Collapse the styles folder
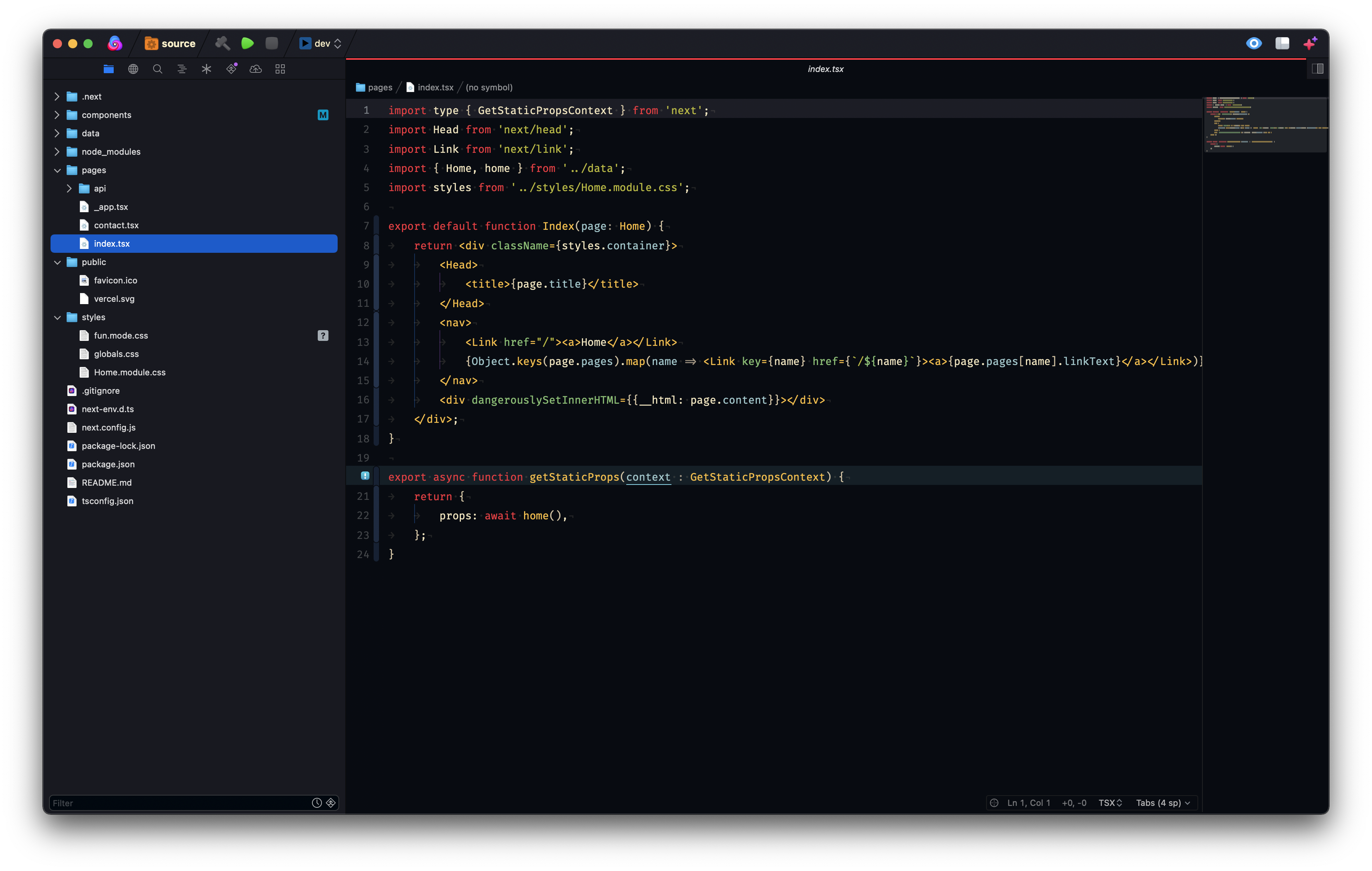 pos(57,318)
